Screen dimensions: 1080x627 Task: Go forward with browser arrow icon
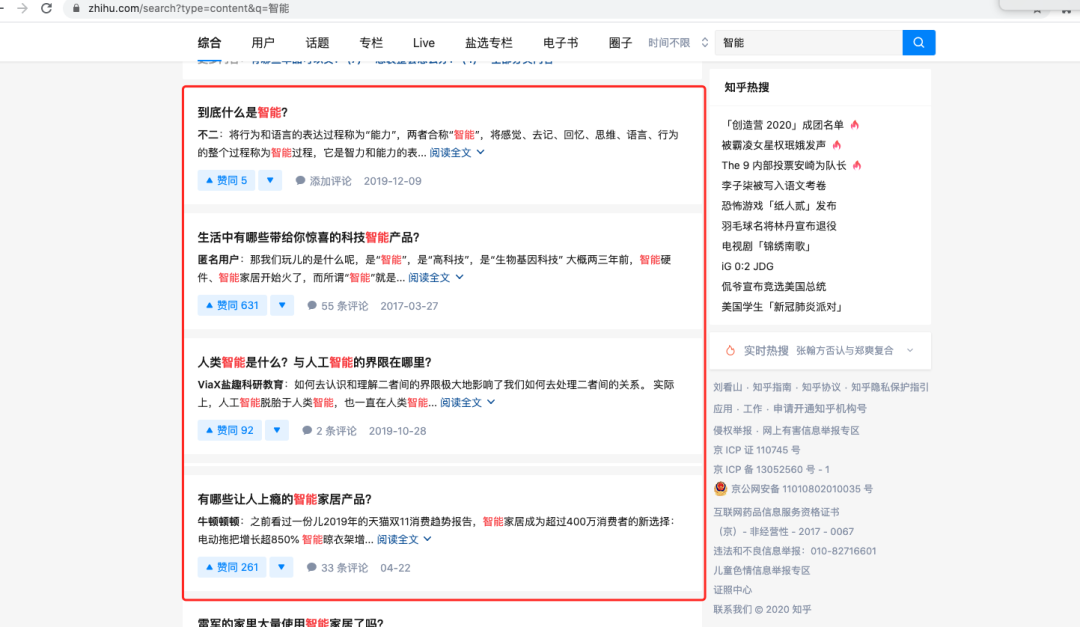click(22, 8)
